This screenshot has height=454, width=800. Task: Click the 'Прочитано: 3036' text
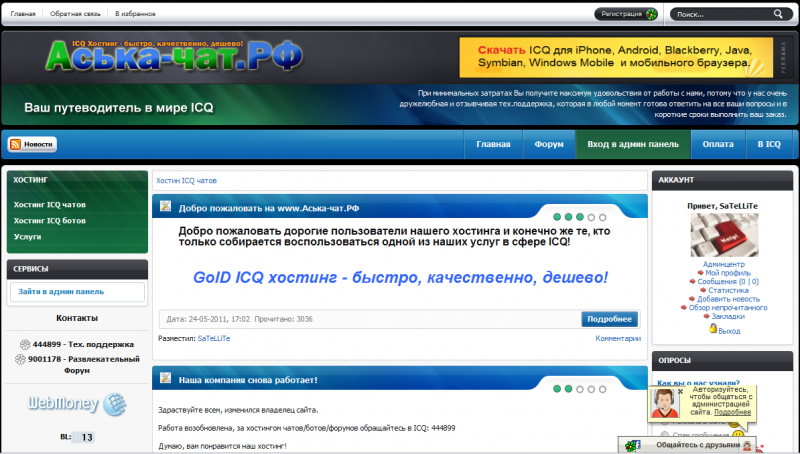point(284,319)
